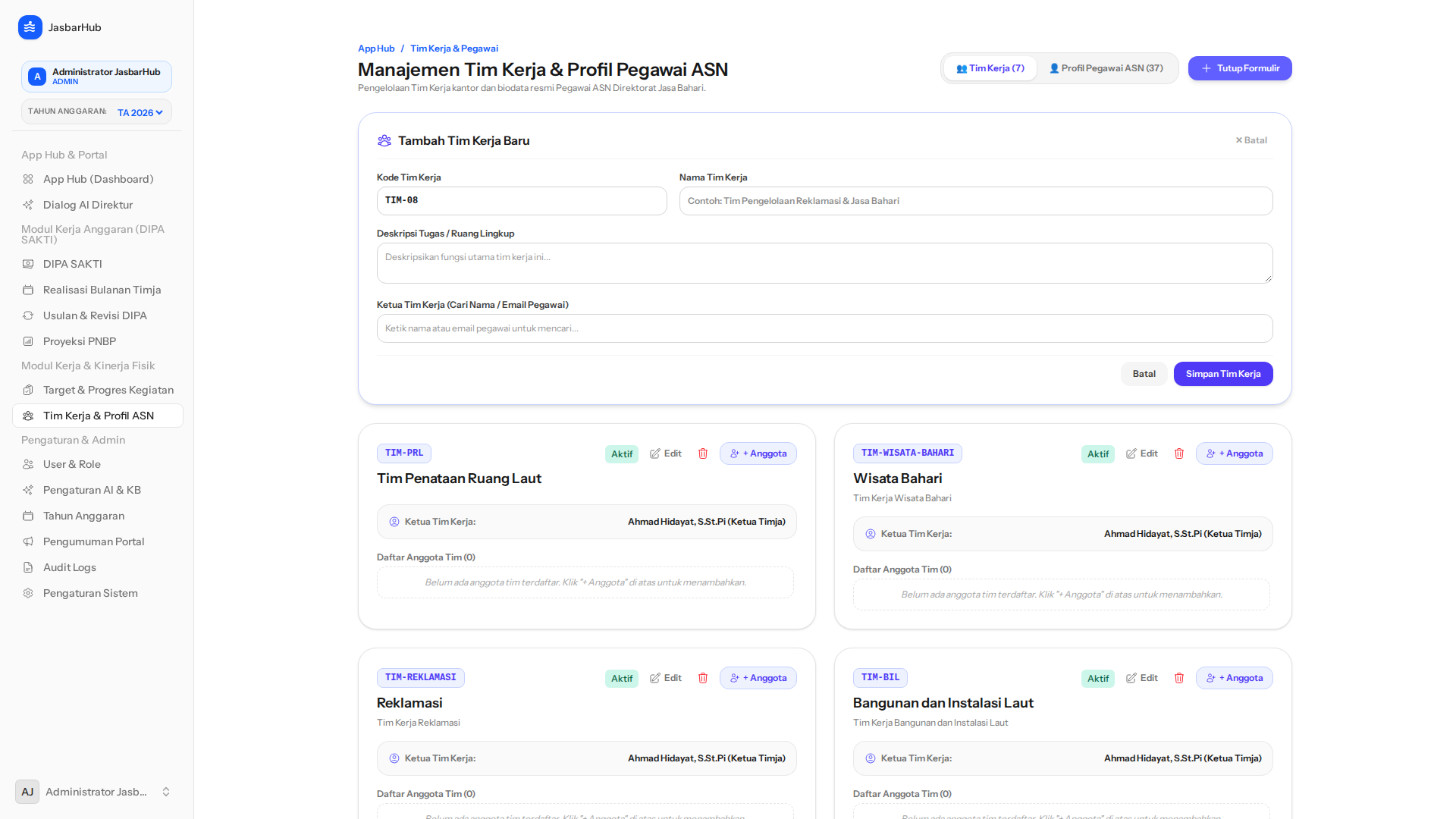
Task: Open Tim Kerja & Profil ASN menu
Action: [x=98, y=416]
